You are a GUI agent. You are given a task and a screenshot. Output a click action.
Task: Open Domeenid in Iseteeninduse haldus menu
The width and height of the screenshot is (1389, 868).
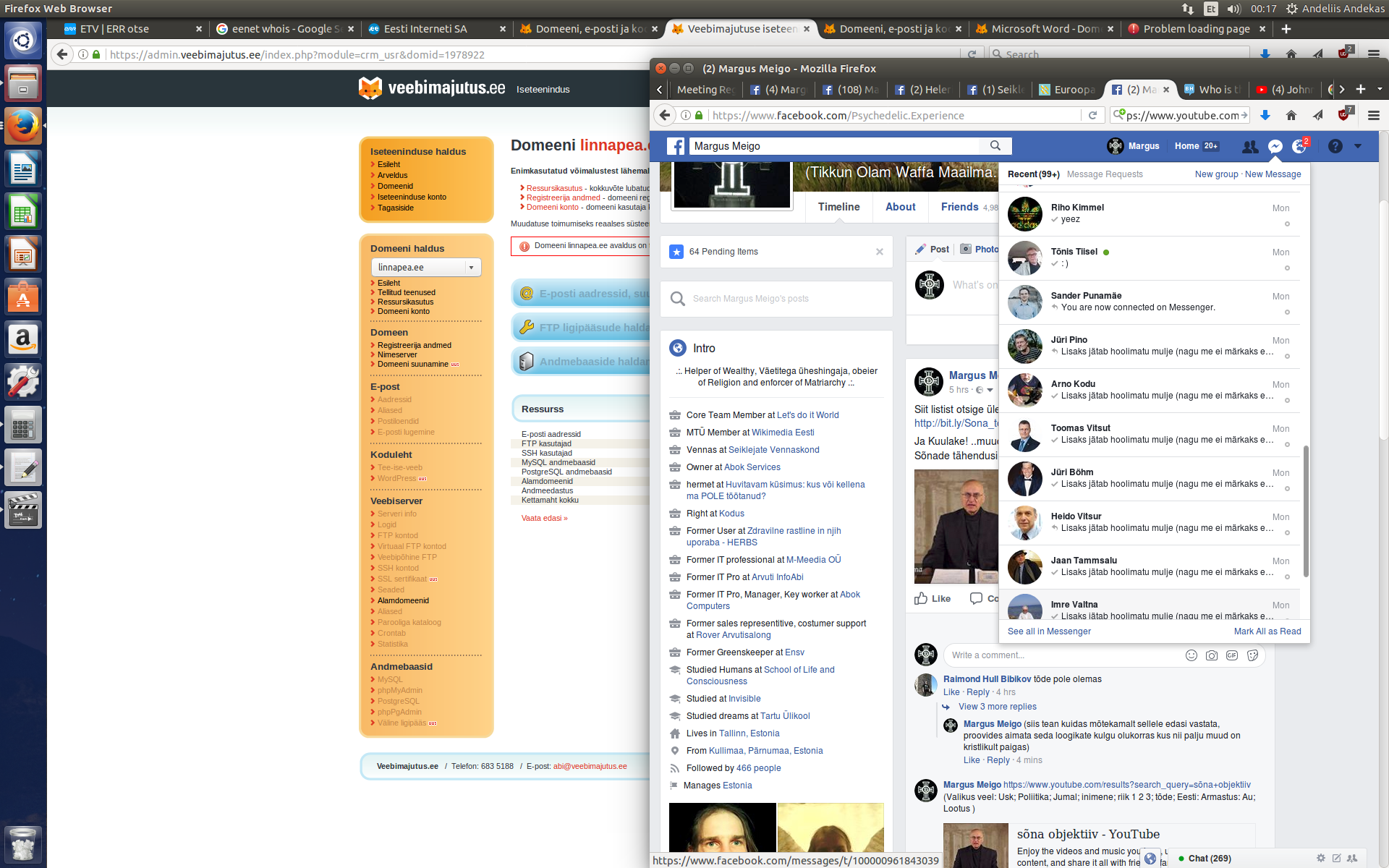[x=395, y=186]
